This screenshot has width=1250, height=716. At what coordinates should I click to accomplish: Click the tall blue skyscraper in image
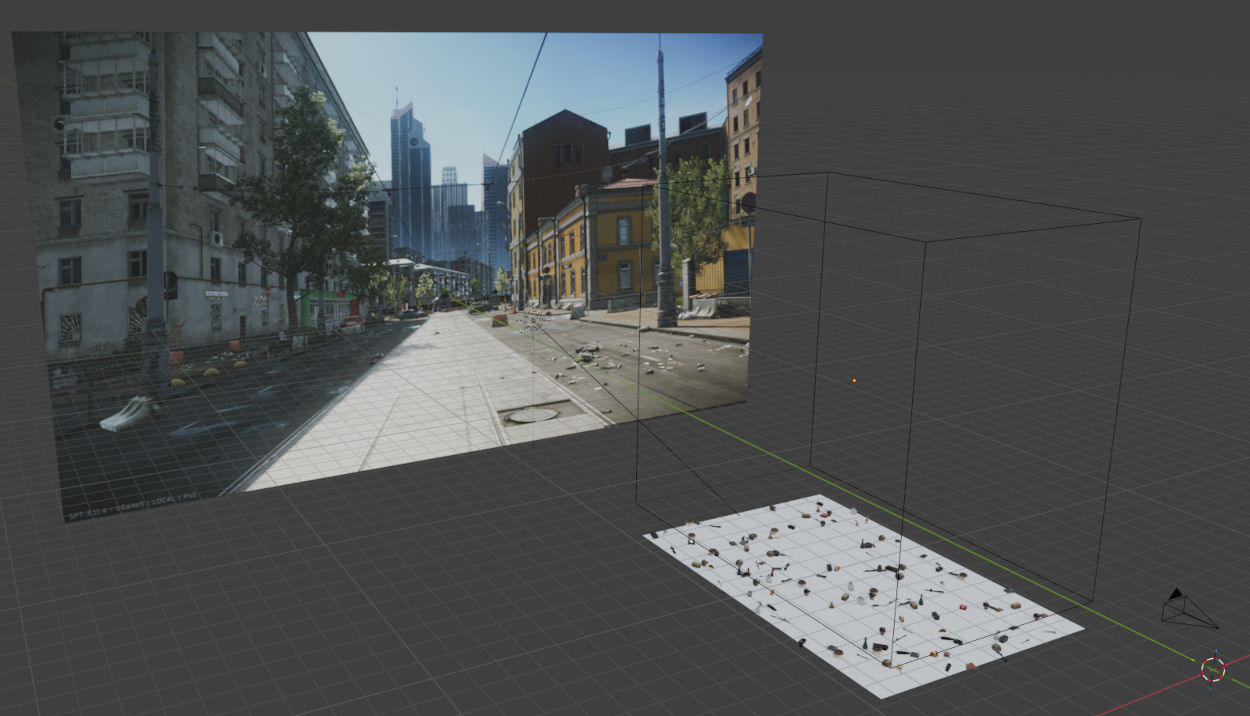(410, 180)
